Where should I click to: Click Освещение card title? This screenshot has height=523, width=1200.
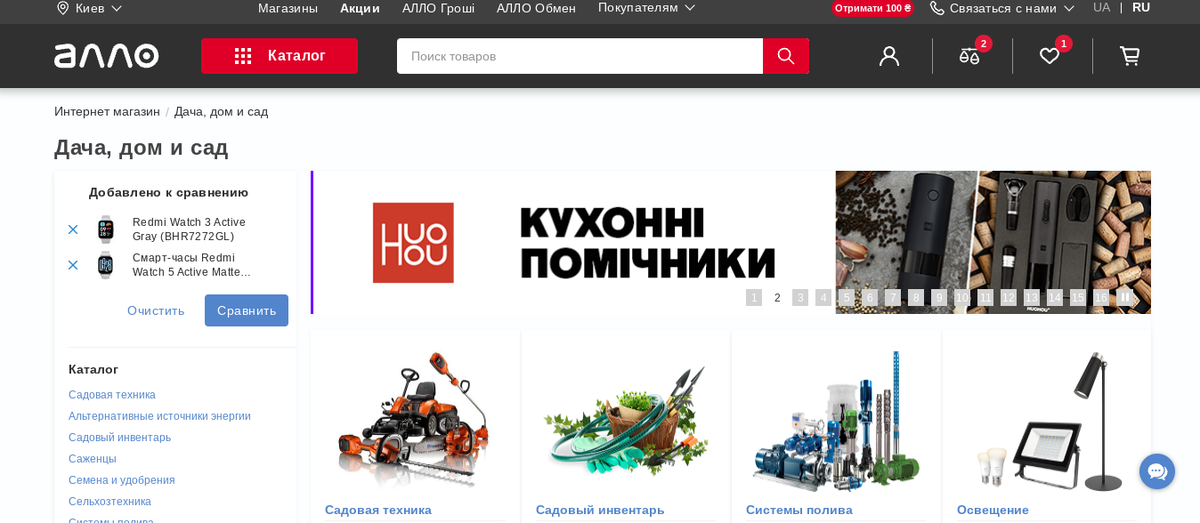point(993,510)
